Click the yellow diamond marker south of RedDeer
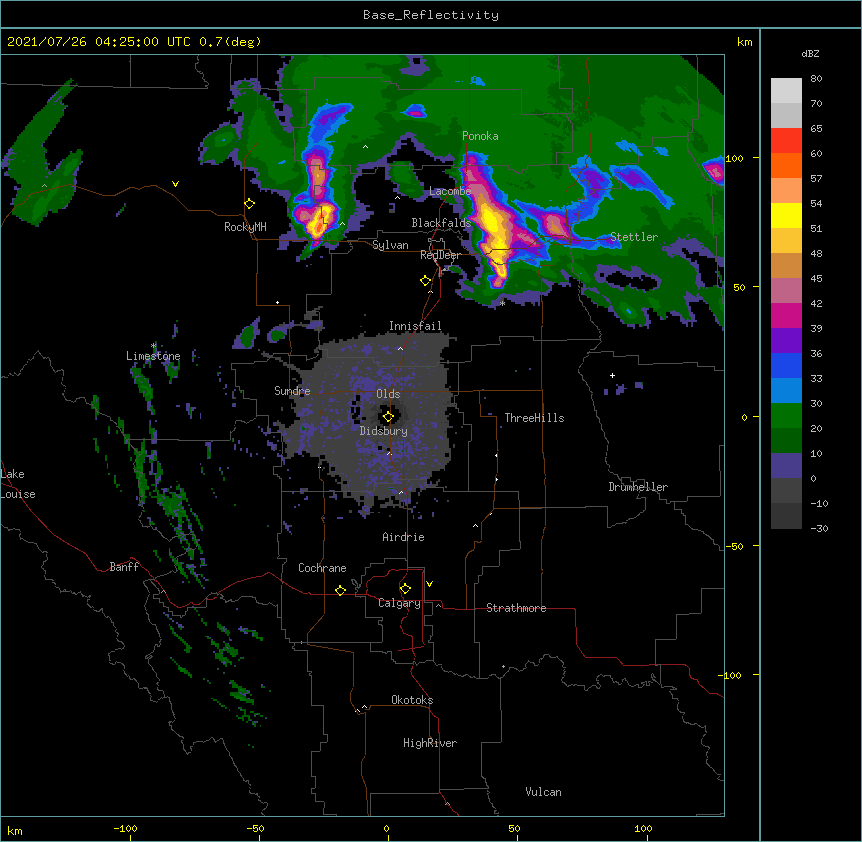 (425, 281)
